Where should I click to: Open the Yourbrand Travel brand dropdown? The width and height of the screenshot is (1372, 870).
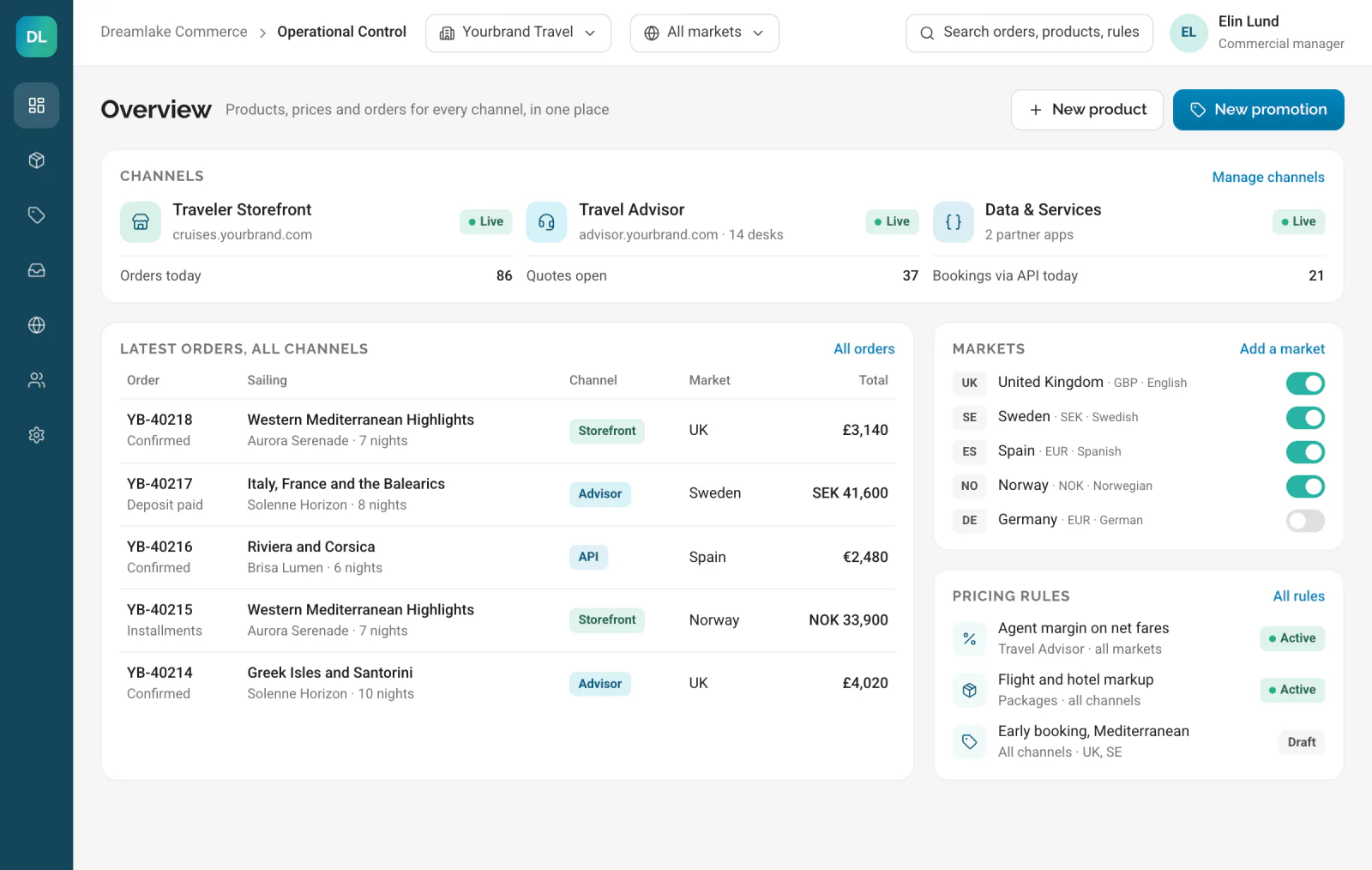tap(518, 33)
